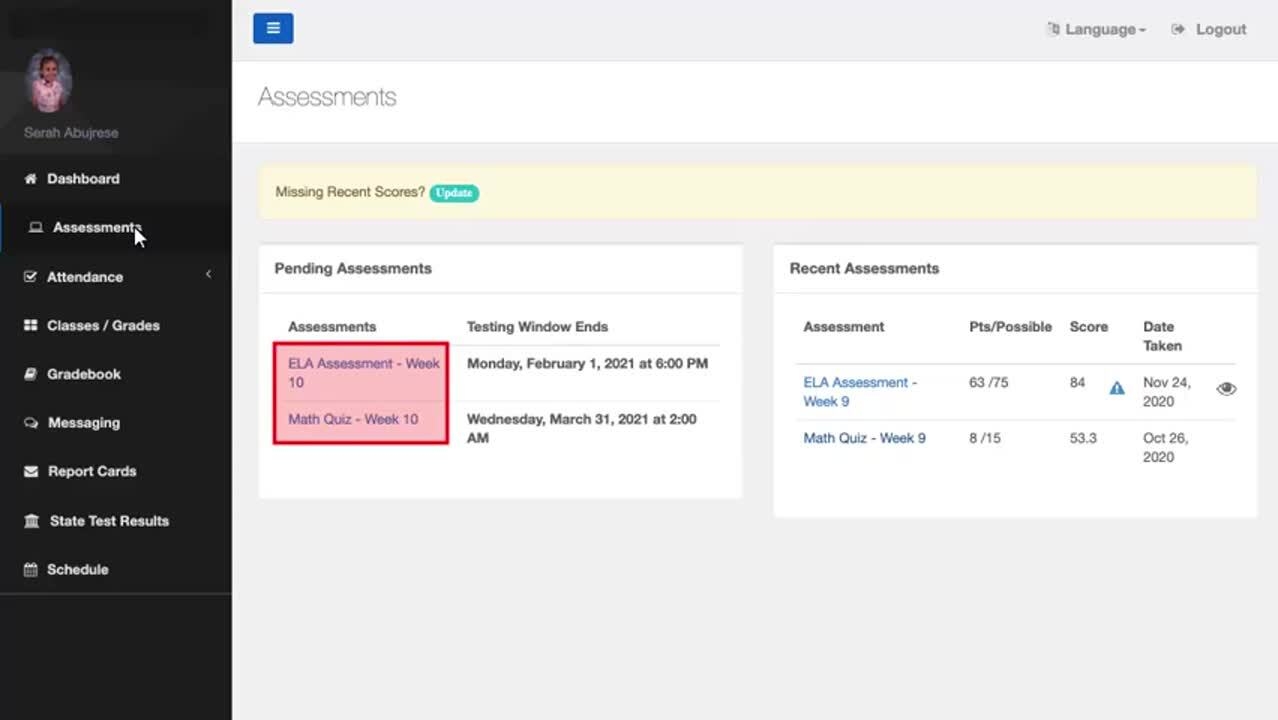Open Math Quiz - Week 9 result
Viewport: 1278px width, 720px height.
864,438
